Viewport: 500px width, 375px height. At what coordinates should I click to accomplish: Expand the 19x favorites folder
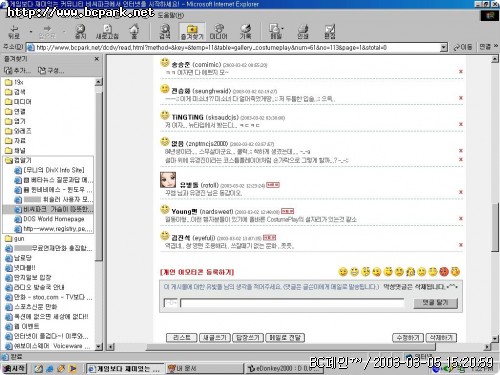pyautogui.click(x=14, y=82)
